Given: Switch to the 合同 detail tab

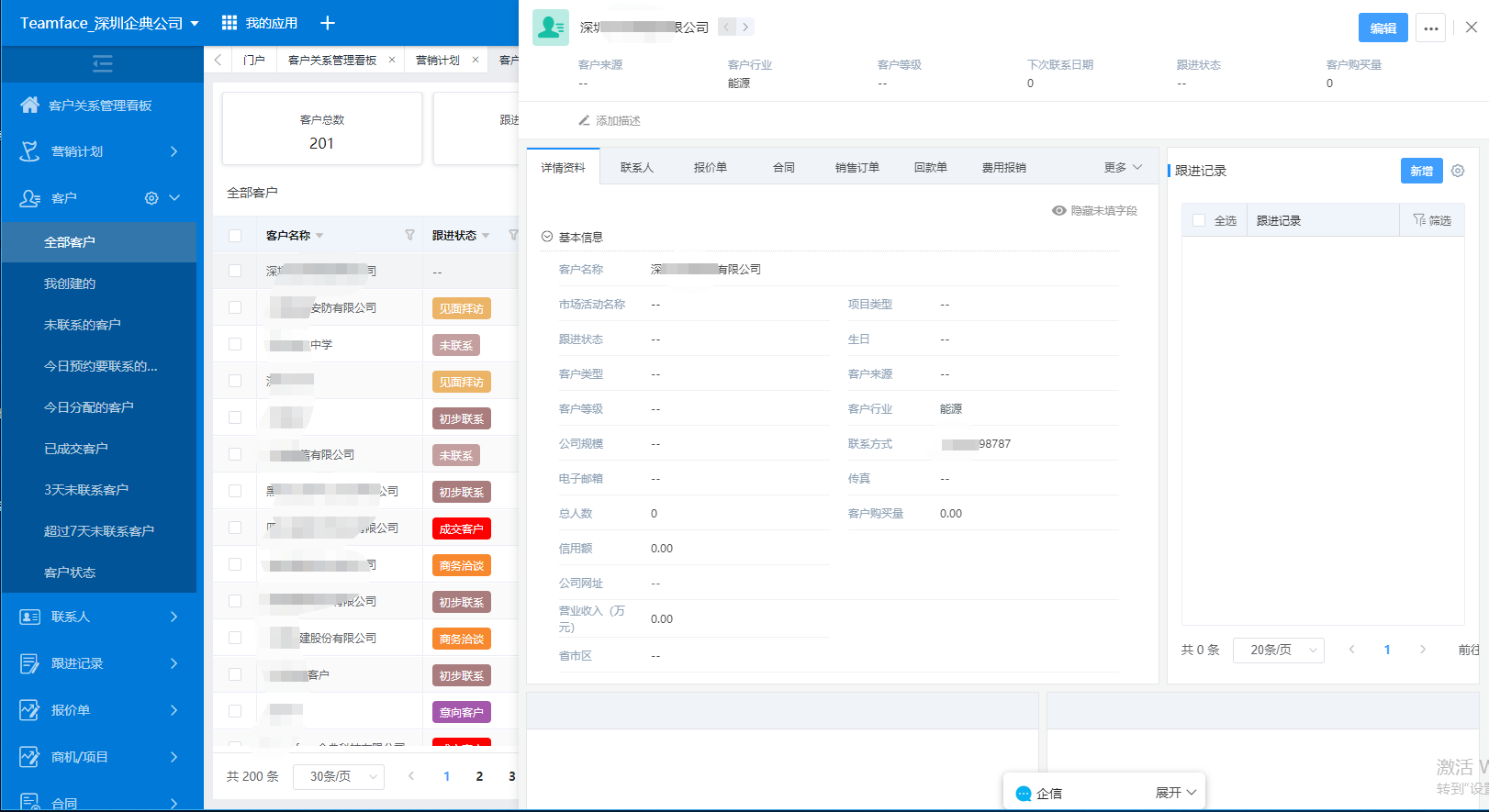Looking at the screenshot, I should click(784, 167).
